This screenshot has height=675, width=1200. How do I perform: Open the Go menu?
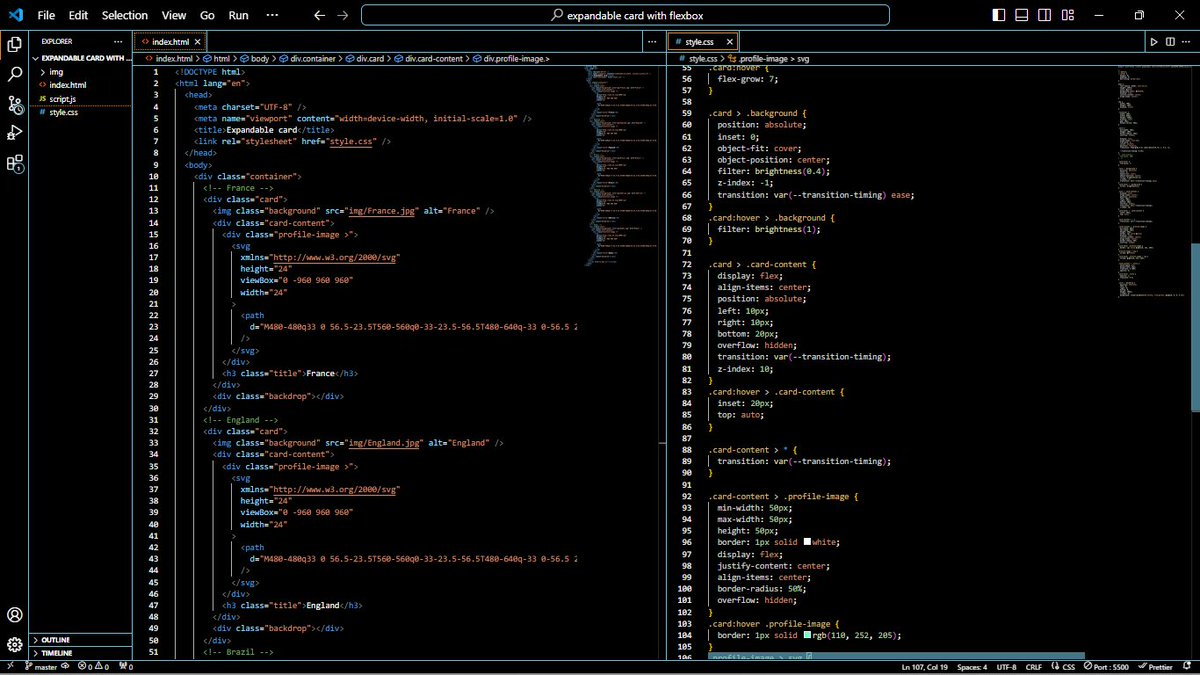pyautogui.click(x=207, y=15)
